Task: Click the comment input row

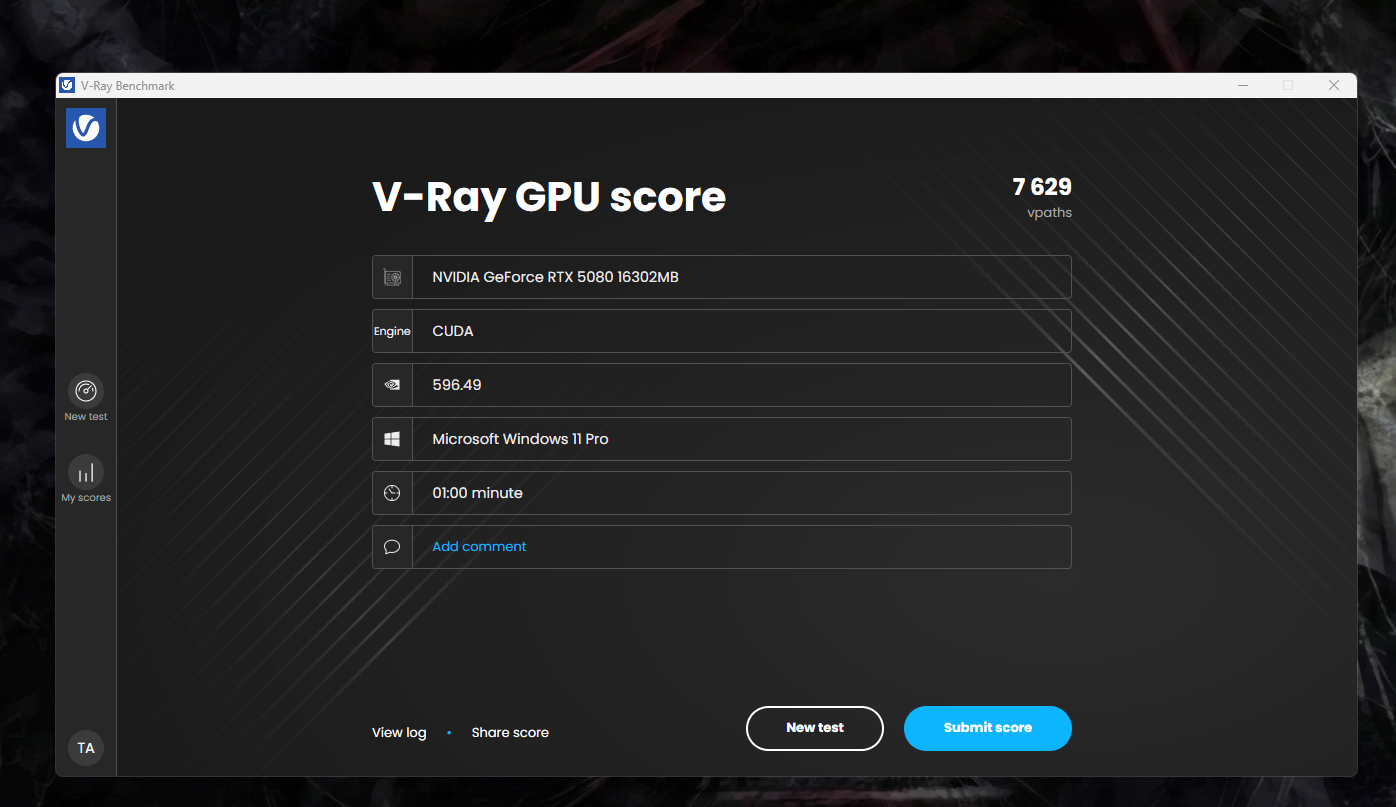Action: click(722, 547)
